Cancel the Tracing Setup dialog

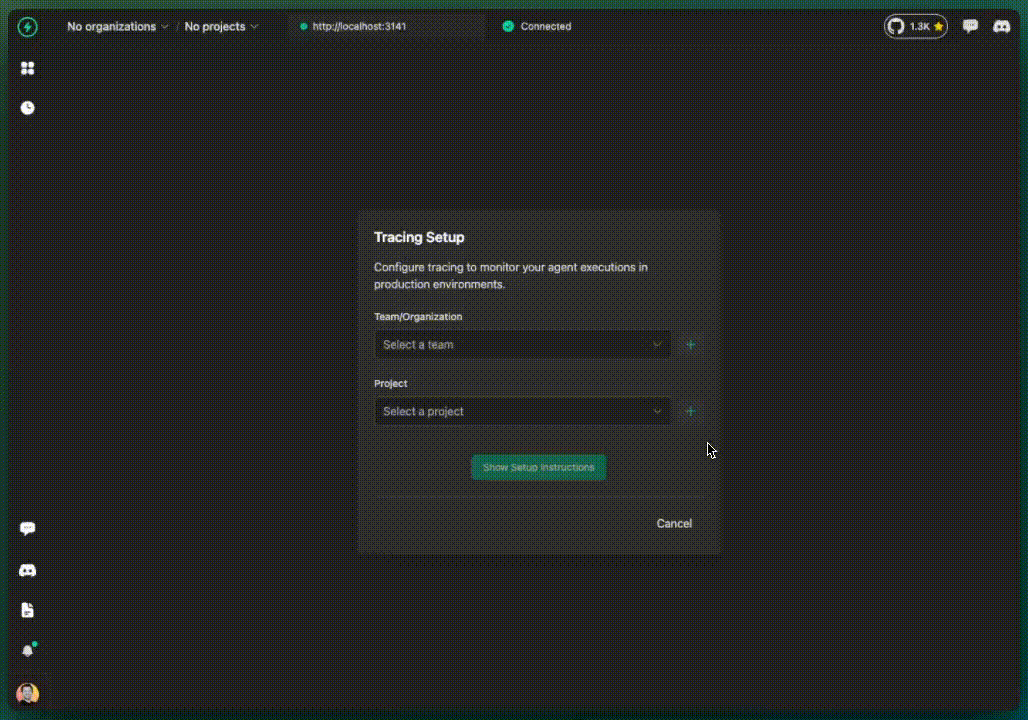(x=674, y=523)
